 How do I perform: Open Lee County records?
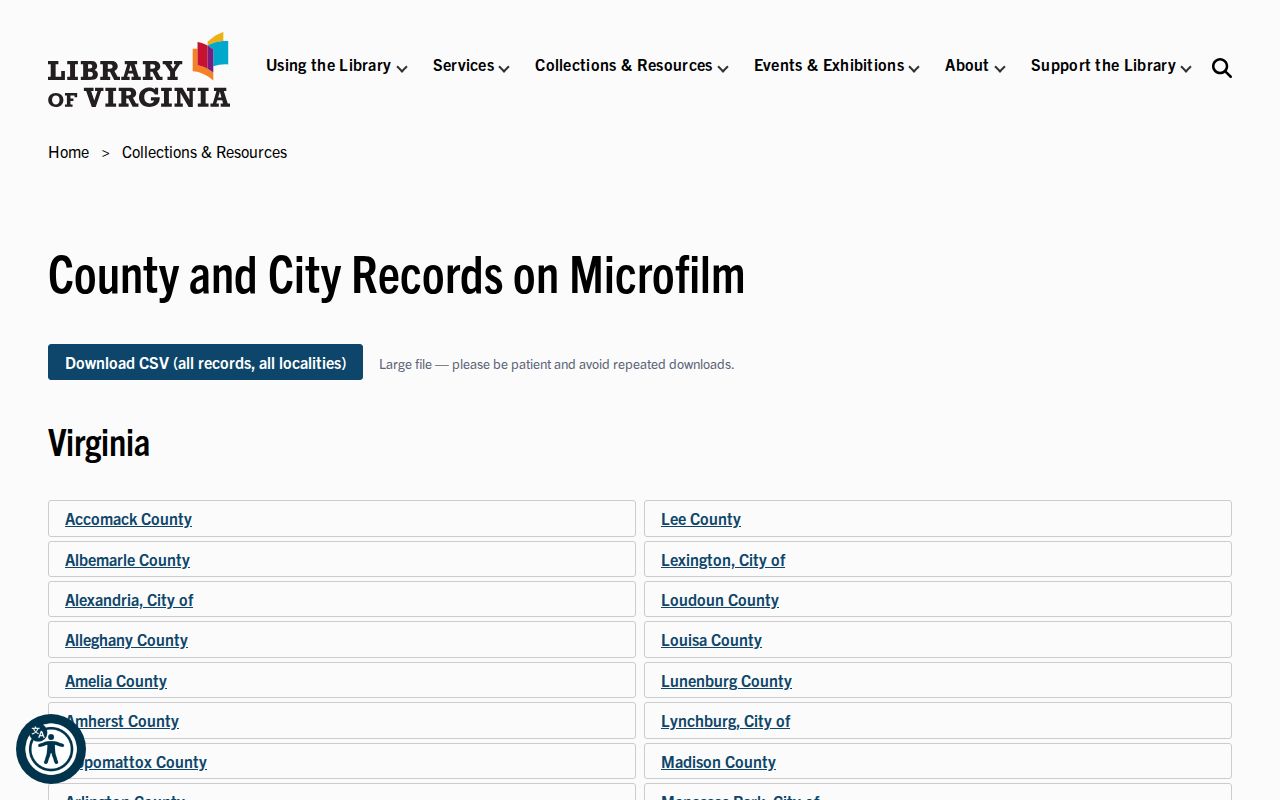tap(701, 519)
